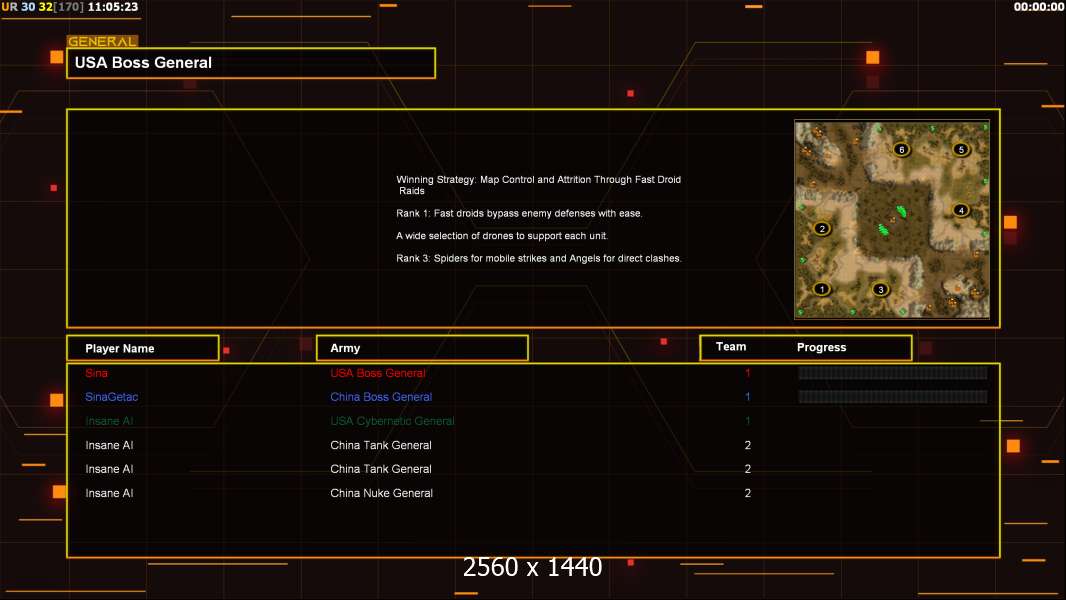Click China Boss General army entry
The width and height of the screenshot is (1066, 600).
pyautogui.click(x=381, y=397)
